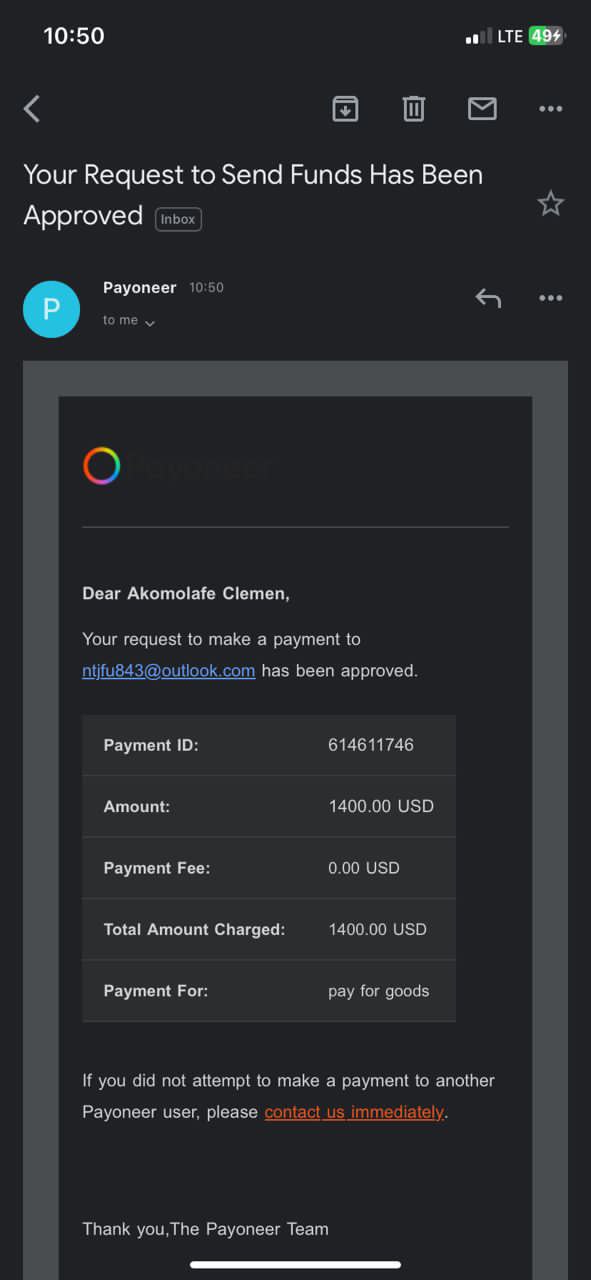
Task: Delete email with trash icon
Action: pos(414,108)
